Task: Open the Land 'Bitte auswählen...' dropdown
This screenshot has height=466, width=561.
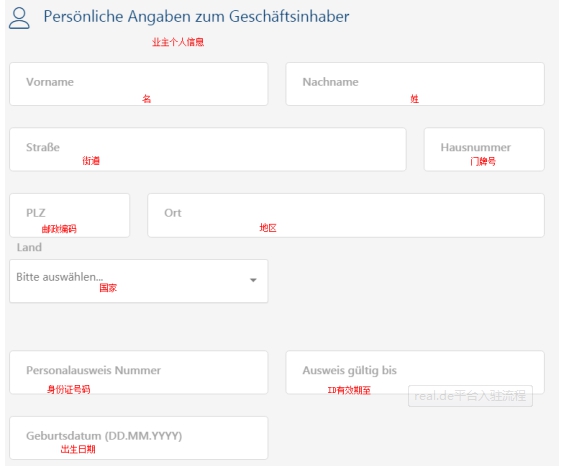Action: tap(139, 281)
